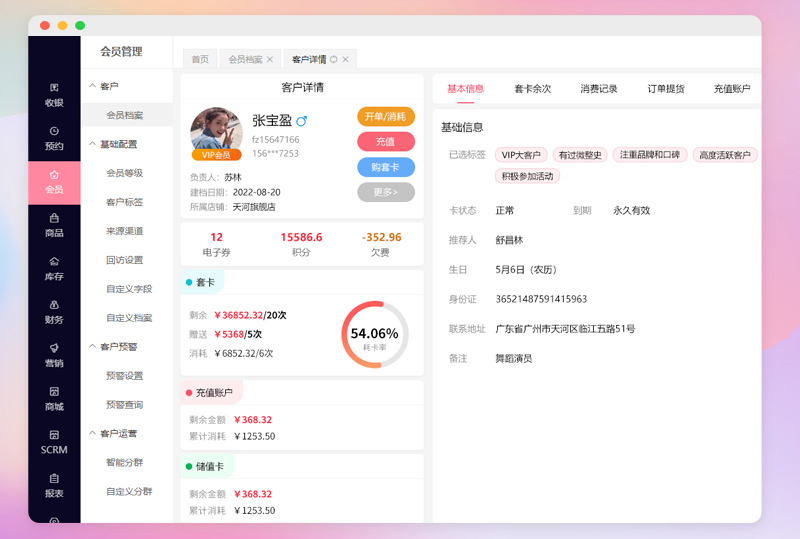Collapse the 基础配置 menu group
The height and width of the screenshot is (539, 800).
pos(91,144)
